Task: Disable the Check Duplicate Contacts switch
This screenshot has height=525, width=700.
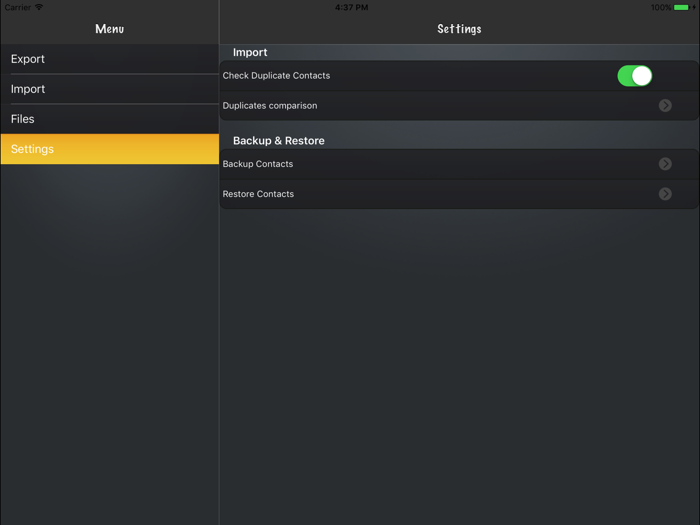Action: click(x=634, y=76)
